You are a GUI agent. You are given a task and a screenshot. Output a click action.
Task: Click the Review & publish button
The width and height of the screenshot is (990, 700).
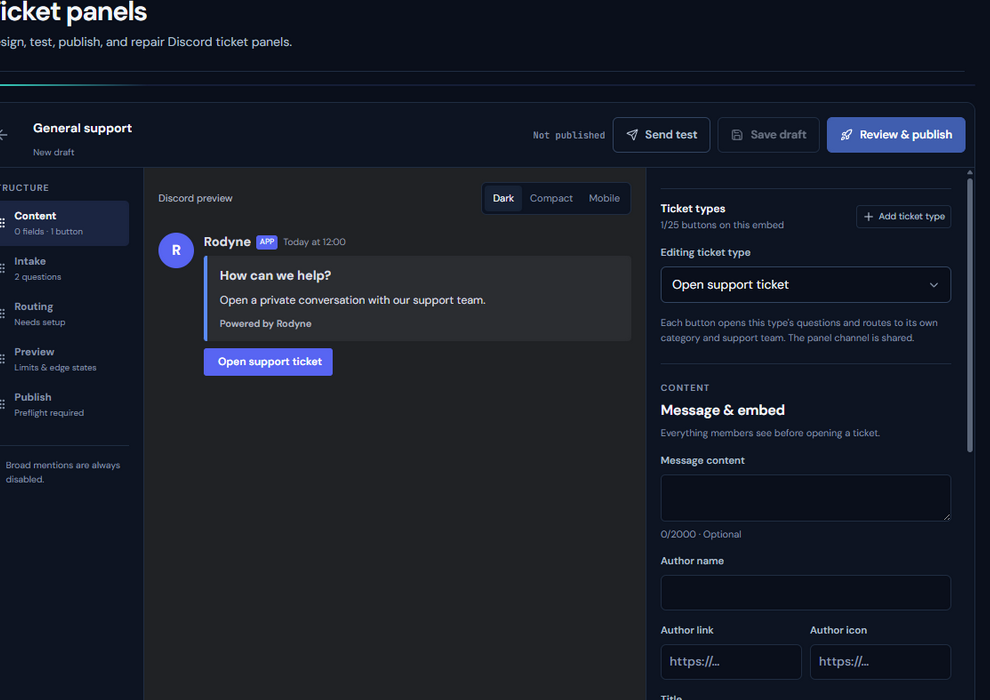coord(896,134)
